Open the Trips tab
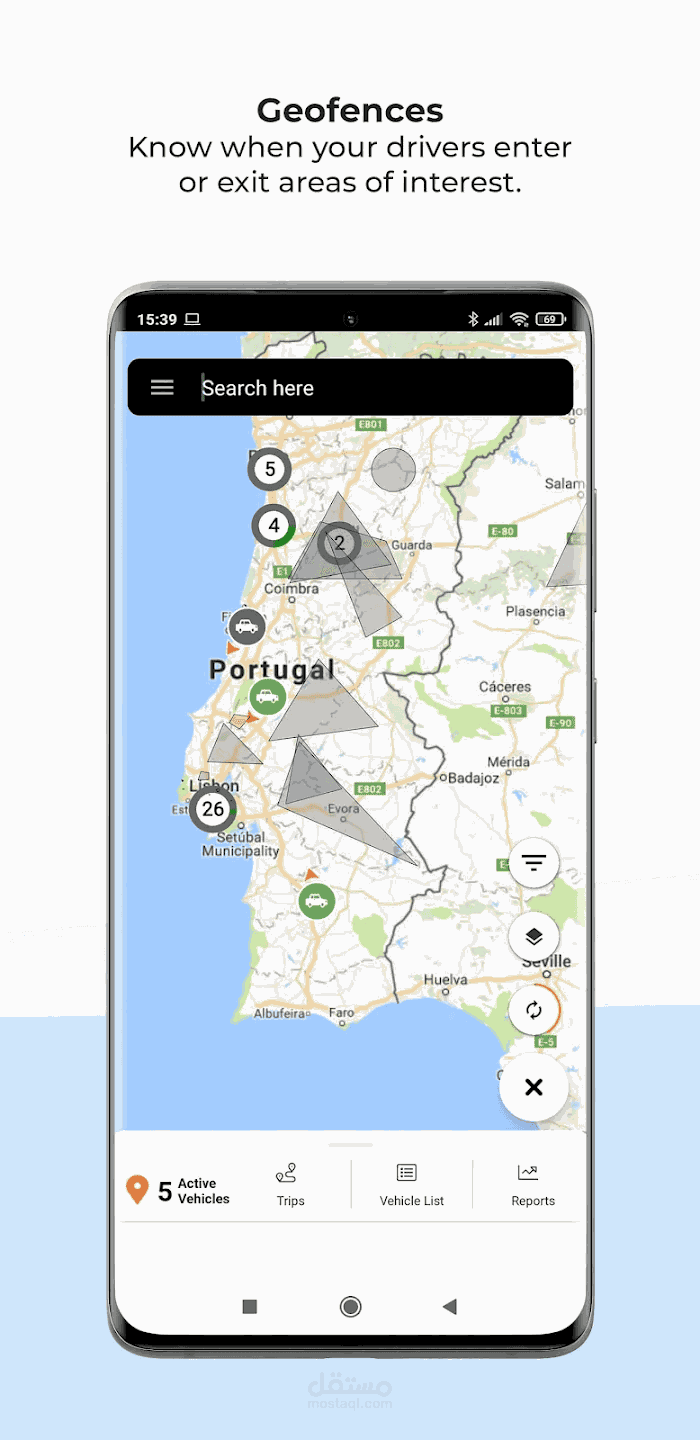 (x=290, y=1185)
